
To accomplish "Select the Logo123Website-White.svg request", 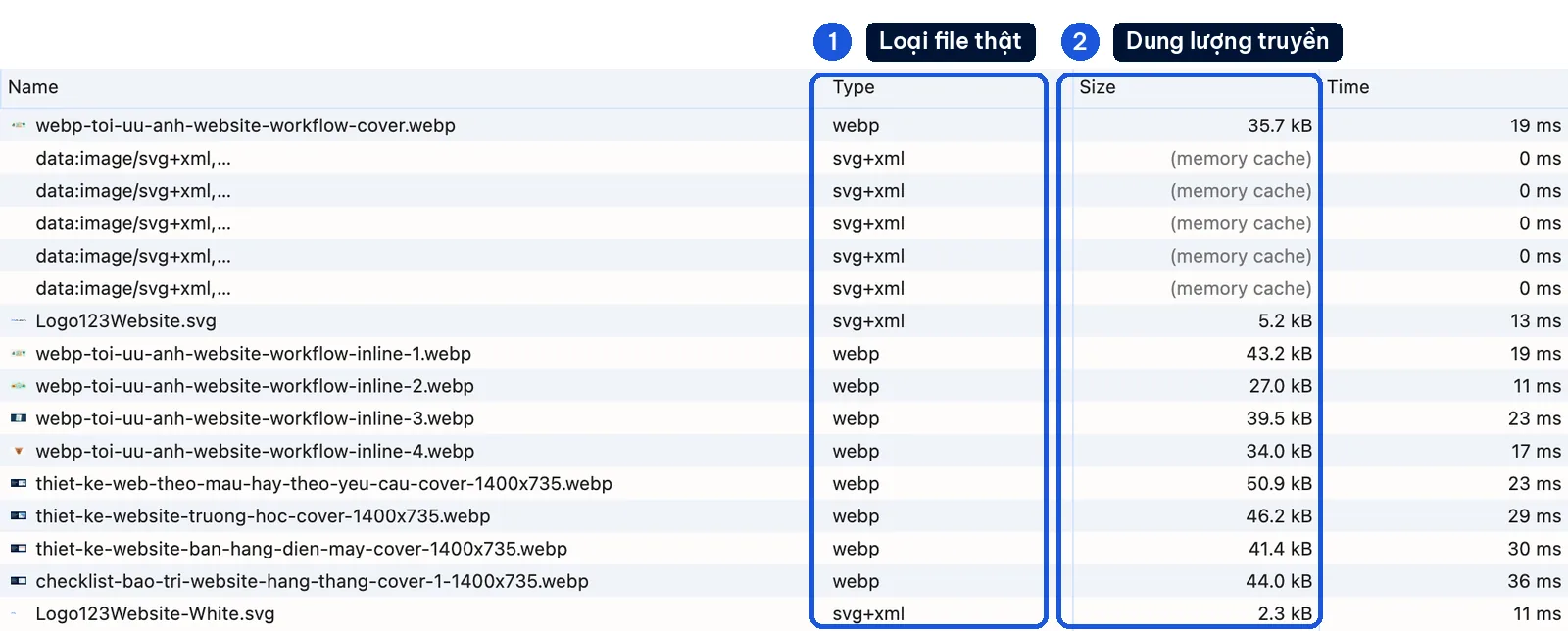I will pos(155,613).
